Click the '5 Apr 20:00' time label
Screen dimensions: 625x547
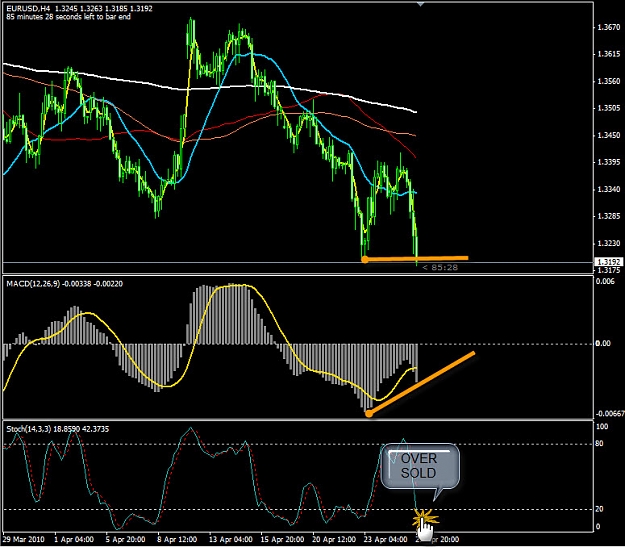tap(126, 539)
